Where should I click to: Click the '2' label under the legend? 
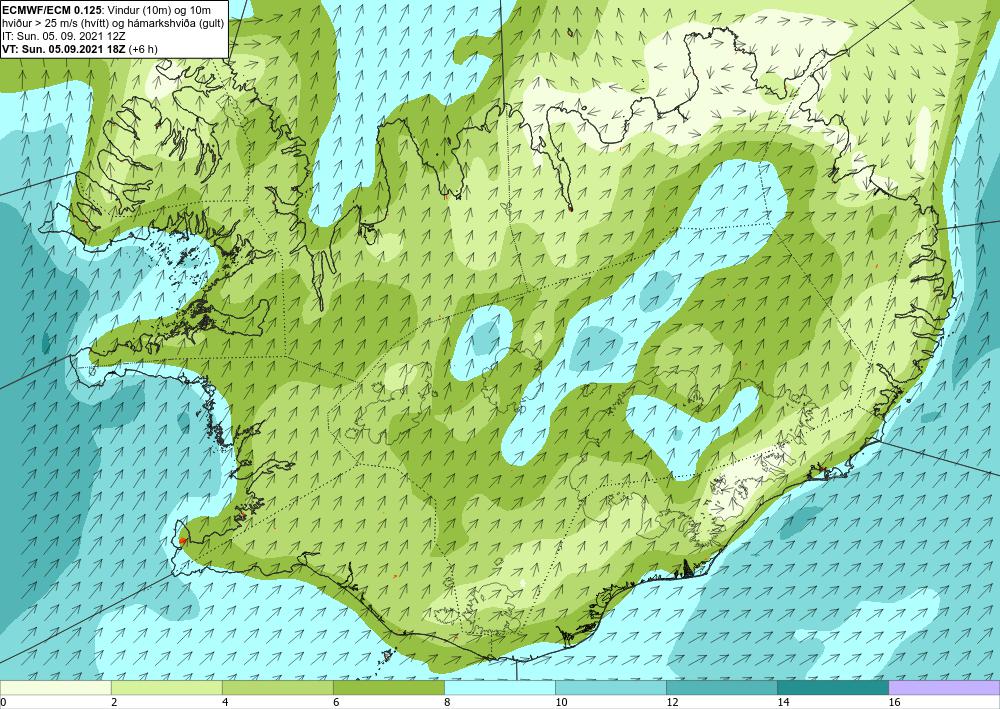point(114,703)
